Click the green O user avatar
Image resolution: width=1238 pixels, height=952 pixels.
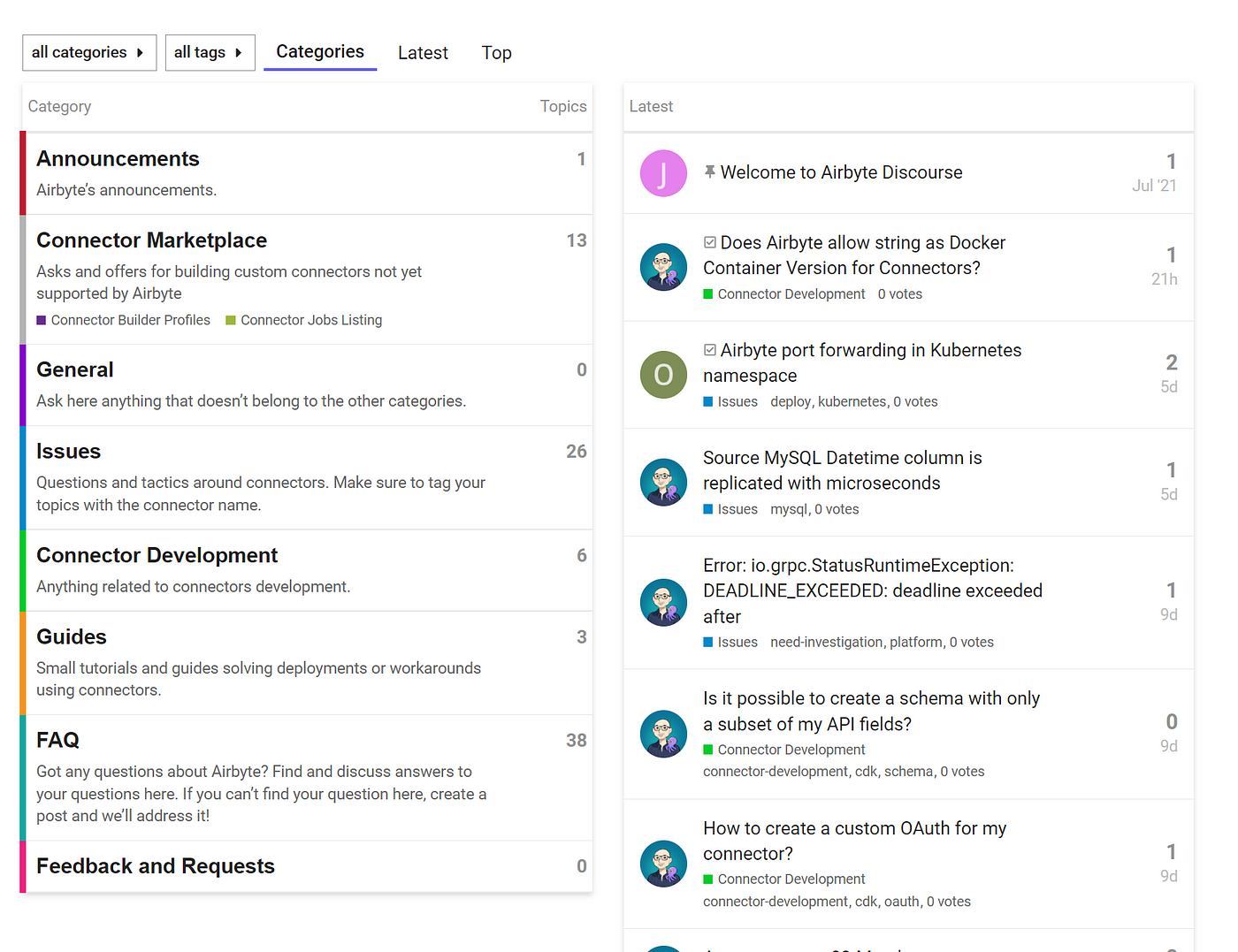(663, 375)
